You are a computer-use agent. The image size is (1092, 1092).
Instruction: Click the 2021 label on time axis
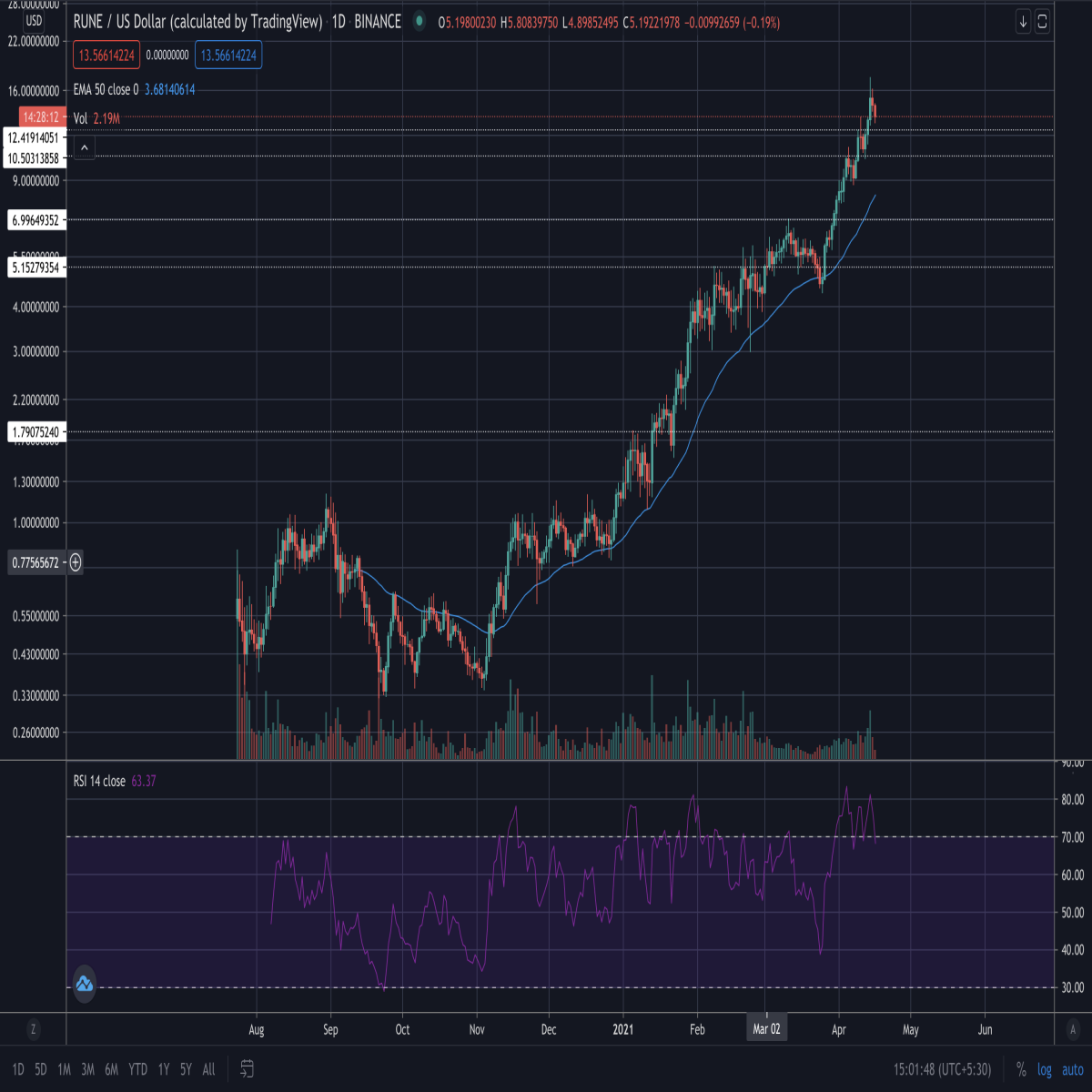point(623,1029)
